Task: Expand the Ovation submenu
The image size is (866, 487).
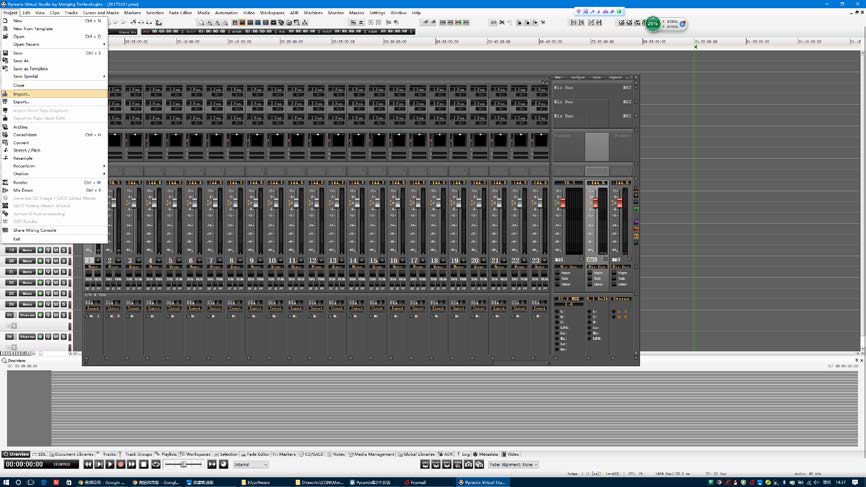Action: (x=54, y=173)
